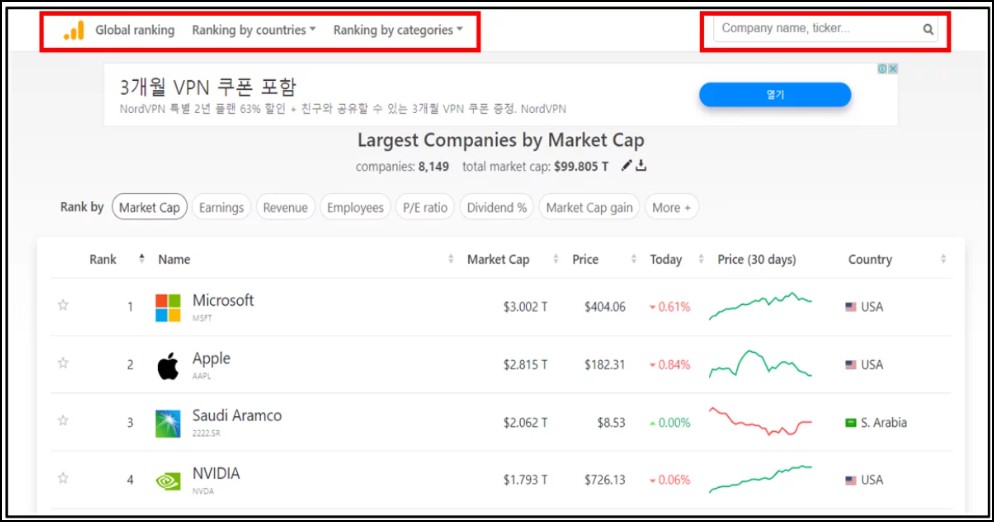Sort by Market Cap column arrows
This screenshot has width=994, height=522.
[x=555, y=259]
